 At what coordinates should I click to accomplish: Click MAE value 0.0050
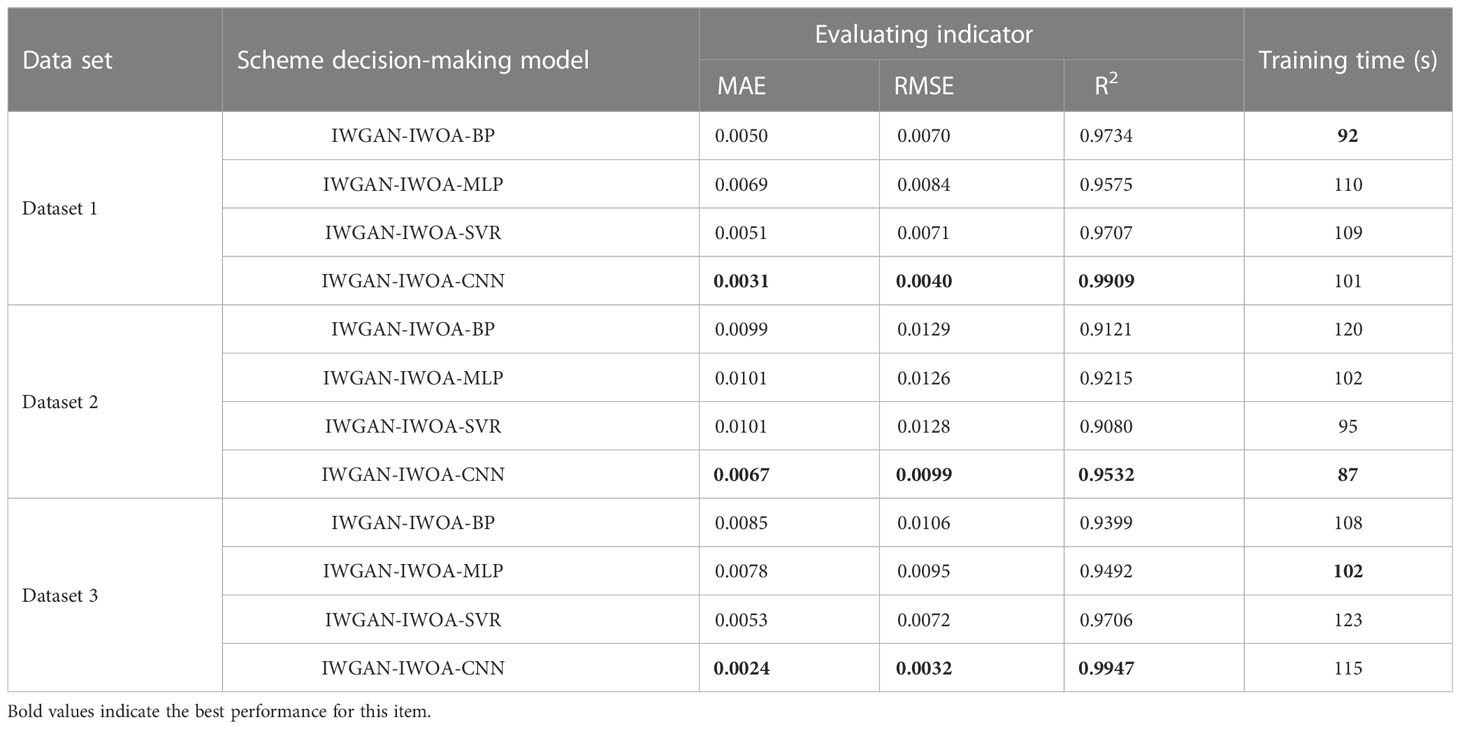(x=740, y=137)
